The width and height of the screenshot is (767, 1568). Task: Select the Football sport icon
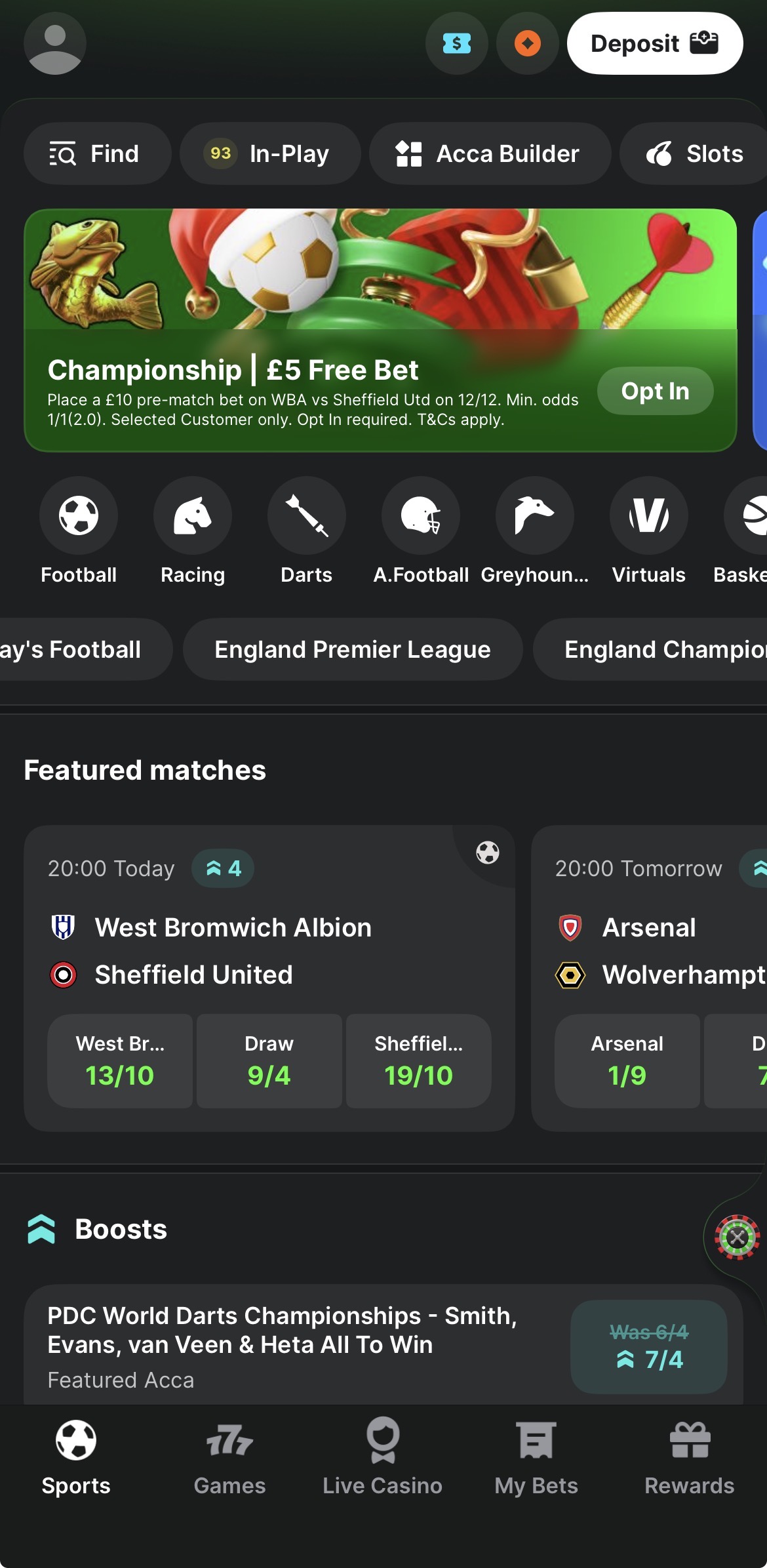pyautogui.click(x=79, y=516)
